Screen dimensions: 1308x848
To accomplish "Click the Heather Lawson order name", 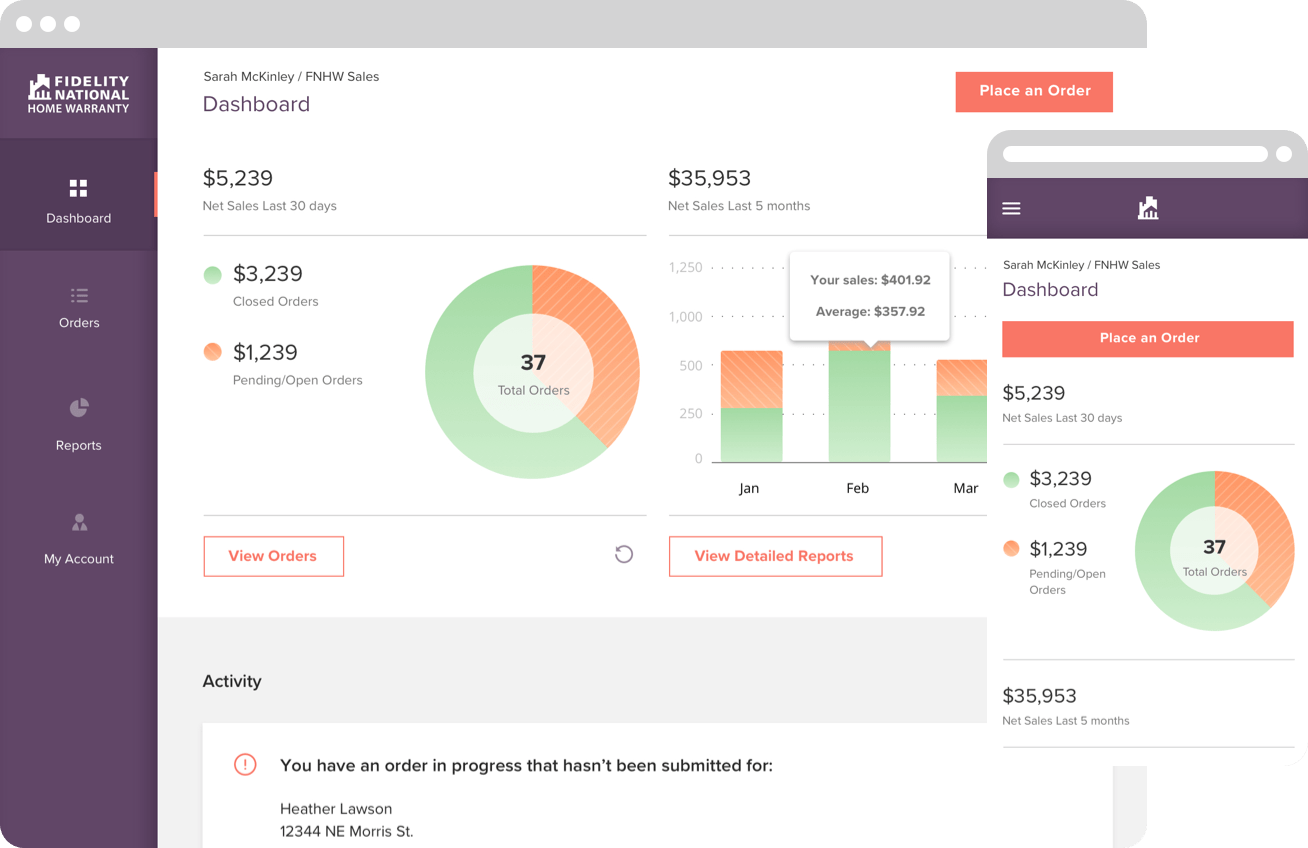I will (x=336, y=808).
